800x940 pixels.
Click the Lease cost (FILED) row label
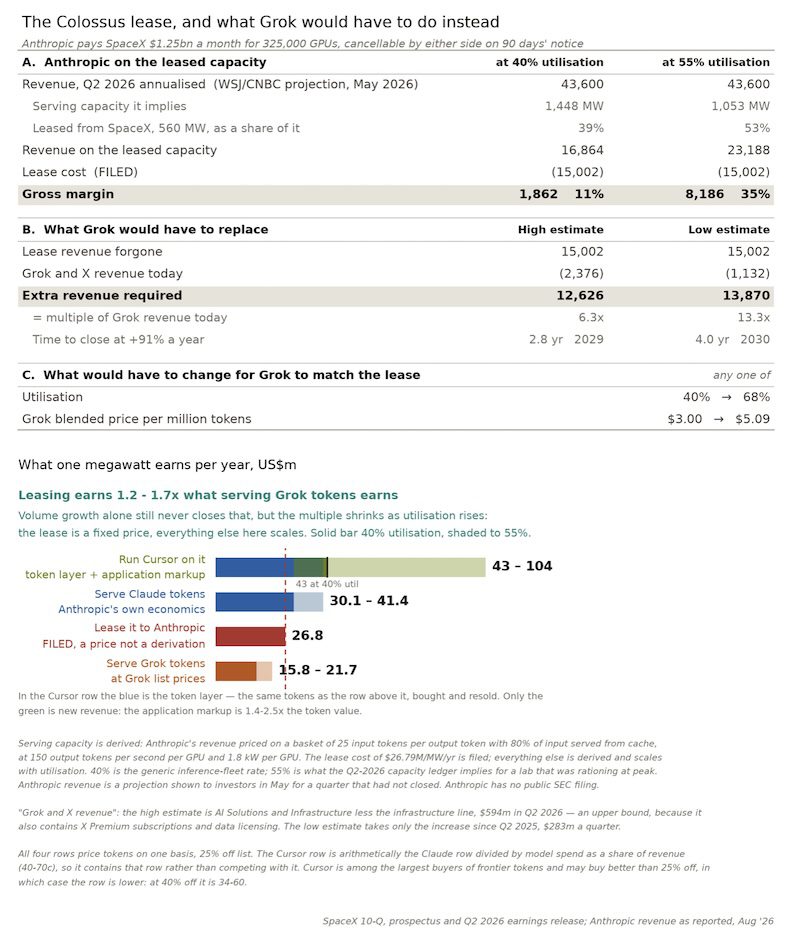tap(80, 172)
